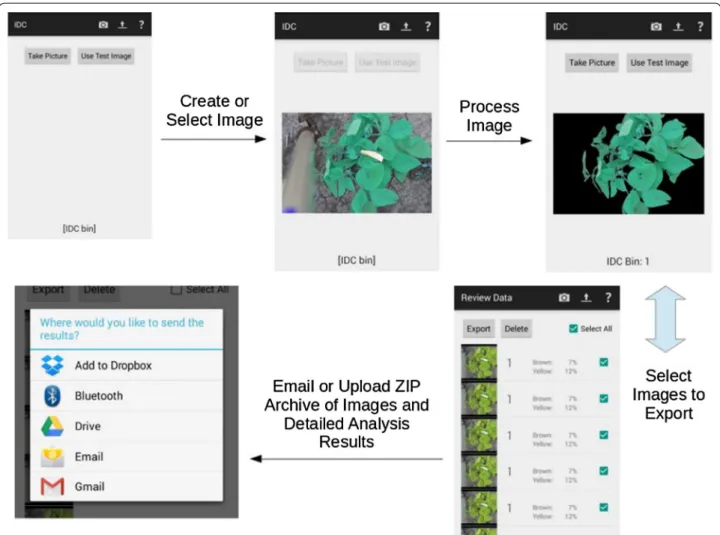Open help icon in Review Data header
The image size is (720, 535).
coord(608,298)
